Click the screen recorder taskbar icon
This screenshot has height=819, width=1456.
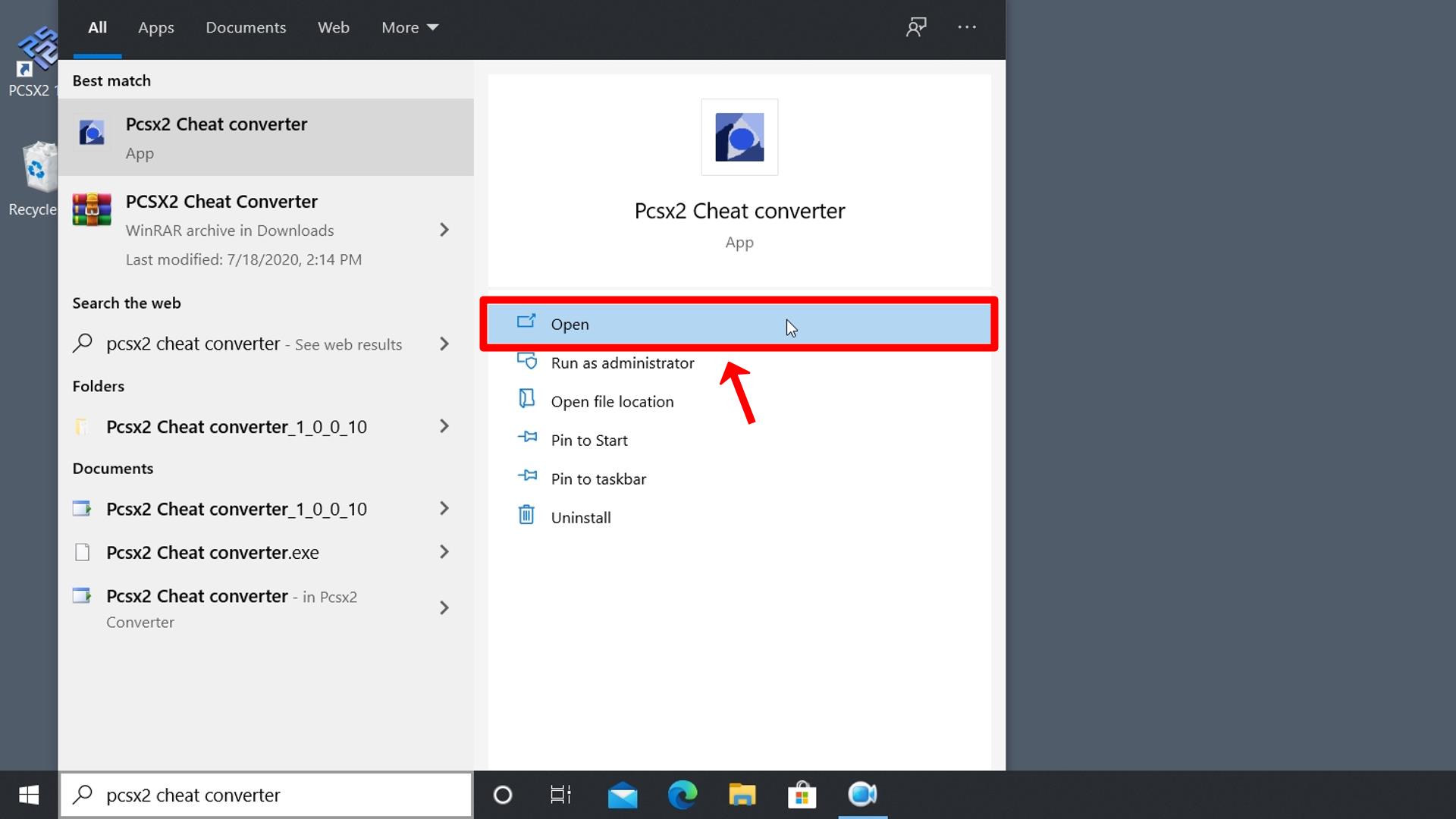(862, 794)
